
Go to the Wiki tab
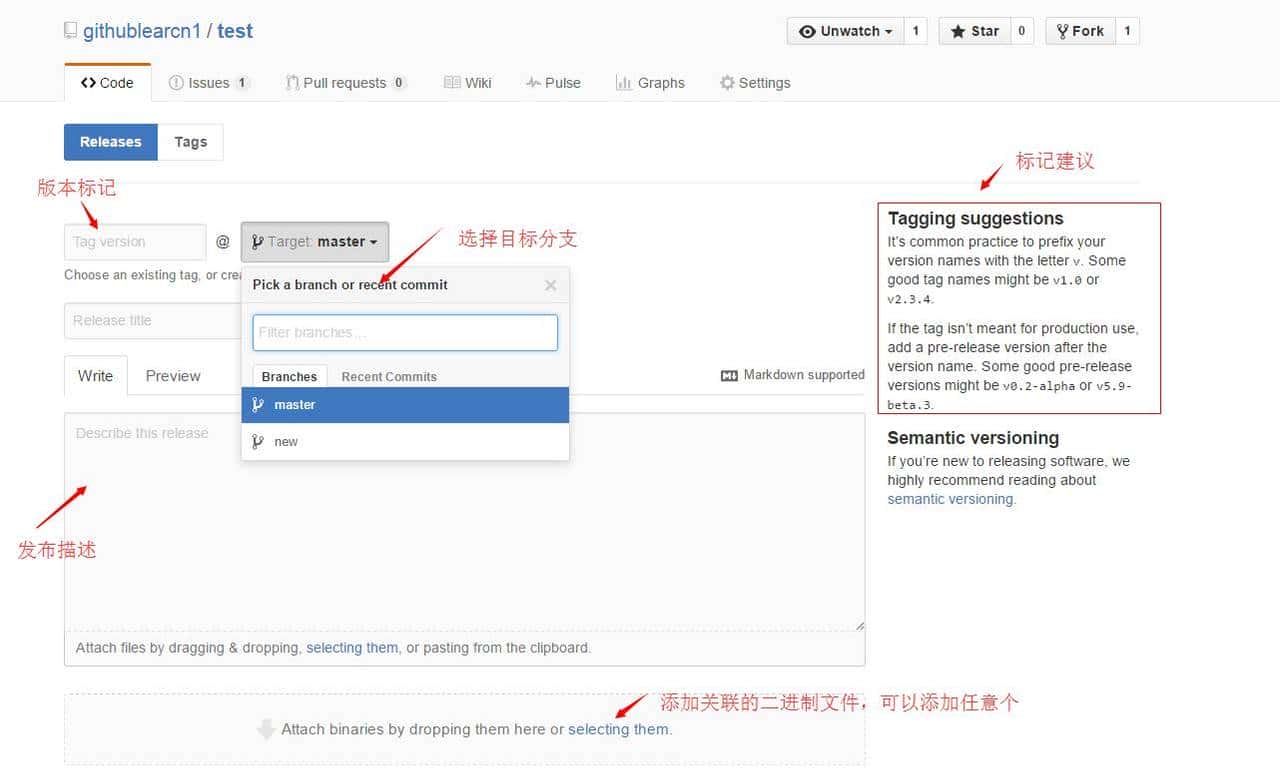pyautogui.click(x=468, y=83)
